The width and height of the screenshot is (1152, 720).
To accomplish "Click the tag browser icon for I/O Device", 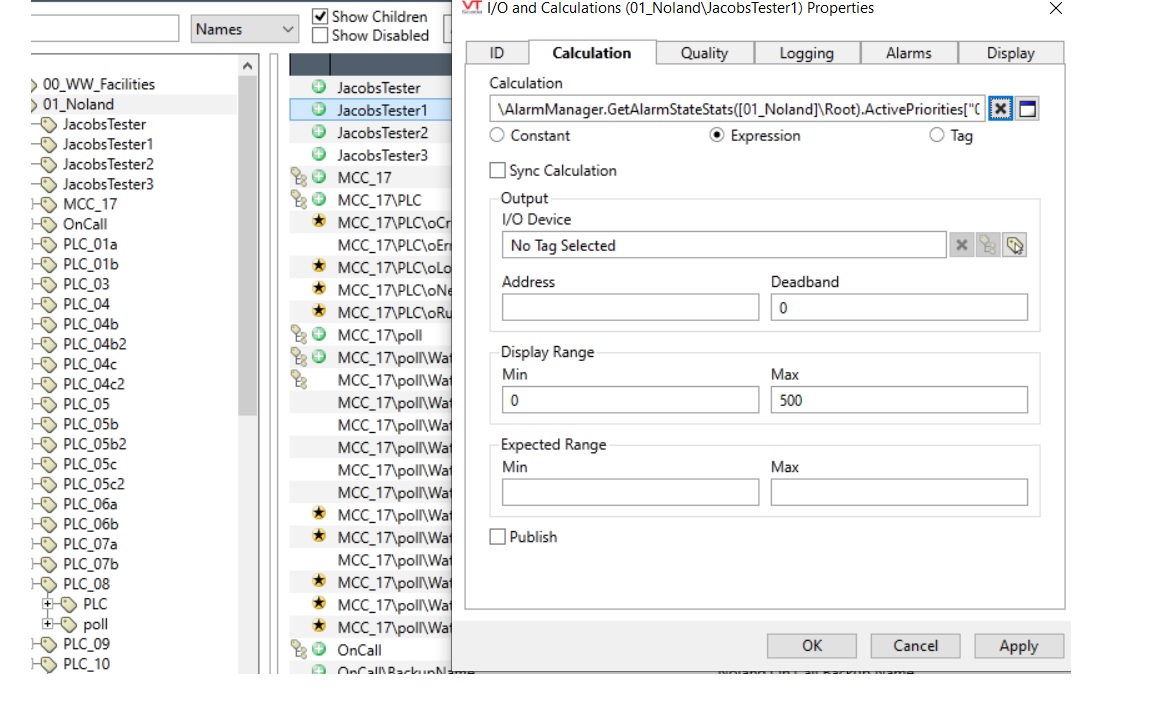I will pyautogui.click(x=1015, y=245).
